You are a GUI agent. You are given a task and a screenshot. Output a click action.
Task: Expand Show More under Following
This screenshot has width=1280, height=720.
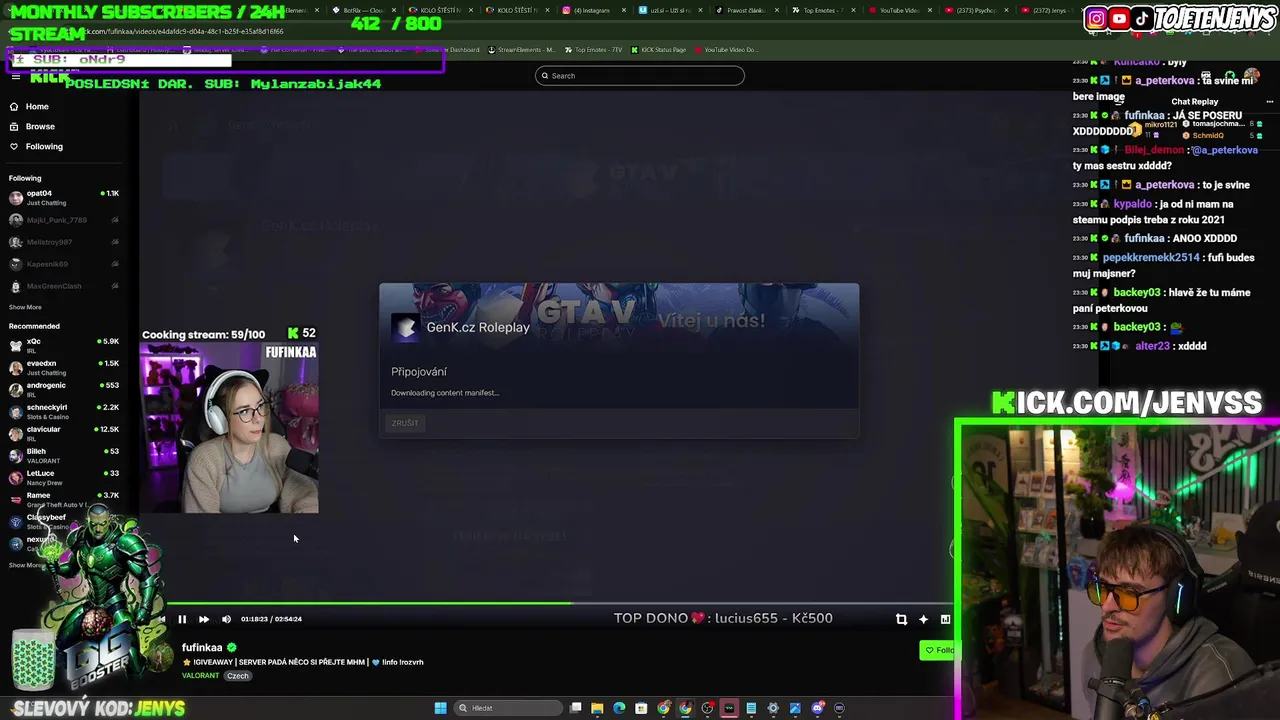(25, 307)
